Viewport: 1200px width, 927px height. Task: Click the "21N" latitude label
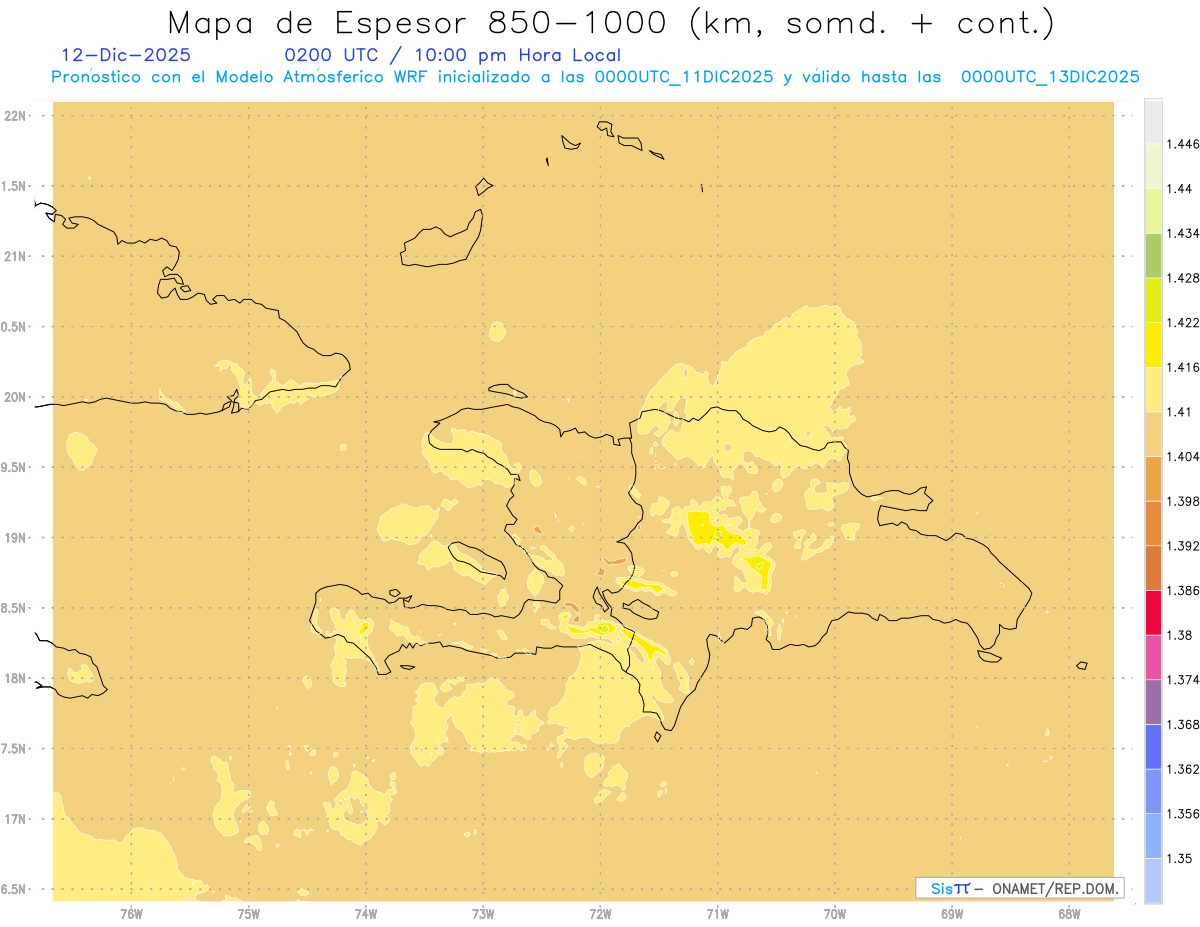(x=16, y=256)
